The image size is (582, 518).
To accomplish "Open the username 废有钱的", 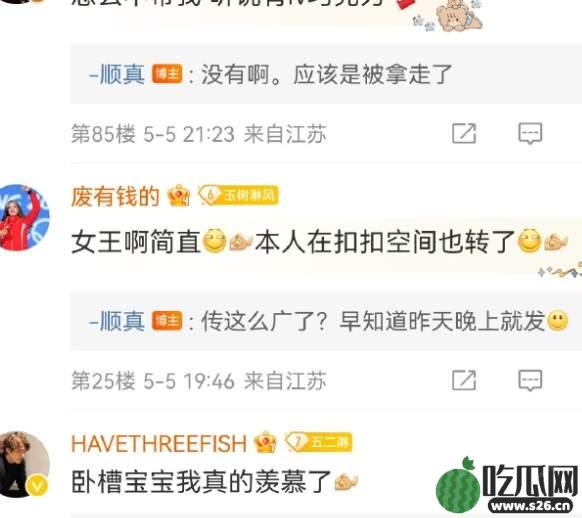I will coord(115,196).
